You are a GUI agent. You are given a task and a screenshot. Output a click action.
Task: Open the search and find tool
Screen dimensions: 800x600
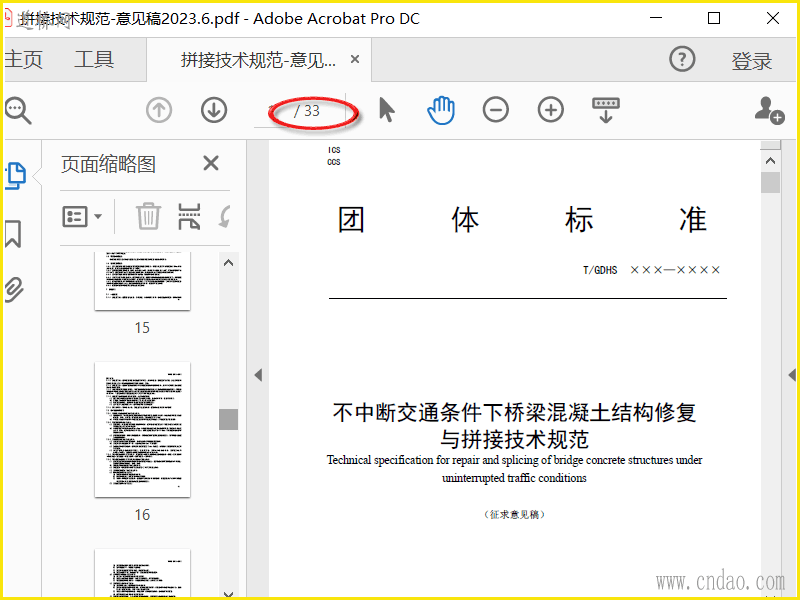(x=18, y=110)
